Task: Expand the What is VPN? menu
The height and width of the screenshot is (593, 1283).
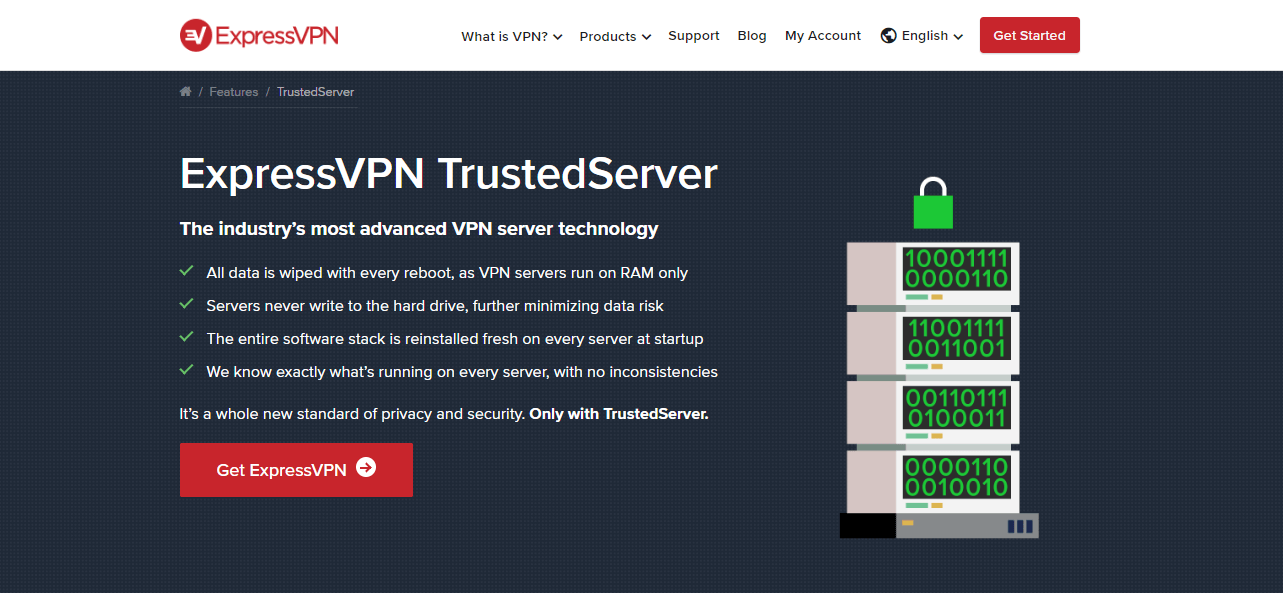Action: (511, 36)
